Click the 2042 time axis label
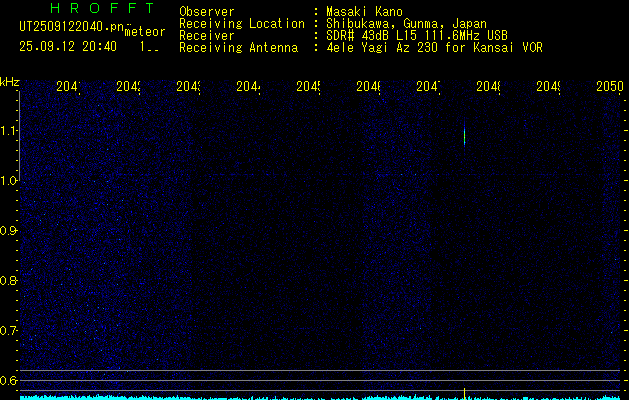The image size is (629, 400). pyautogui.click(x=128, y=86)
